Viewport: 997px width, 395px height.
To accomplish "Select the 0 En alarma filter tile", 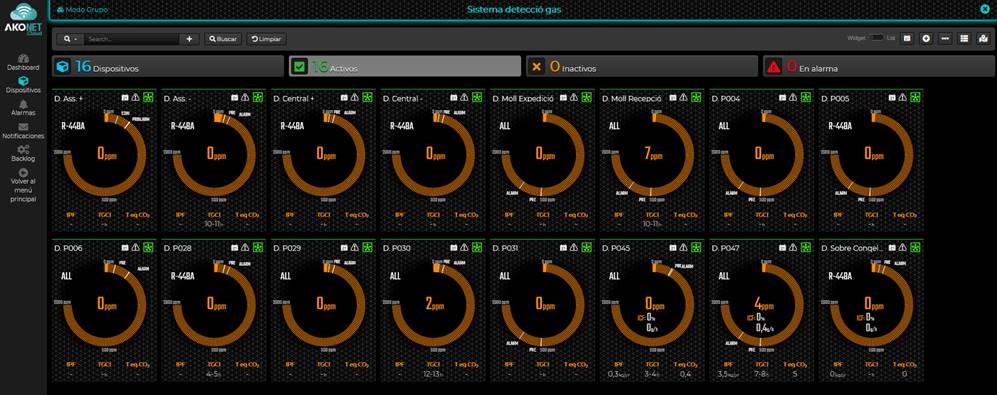I will click(879, 66).
